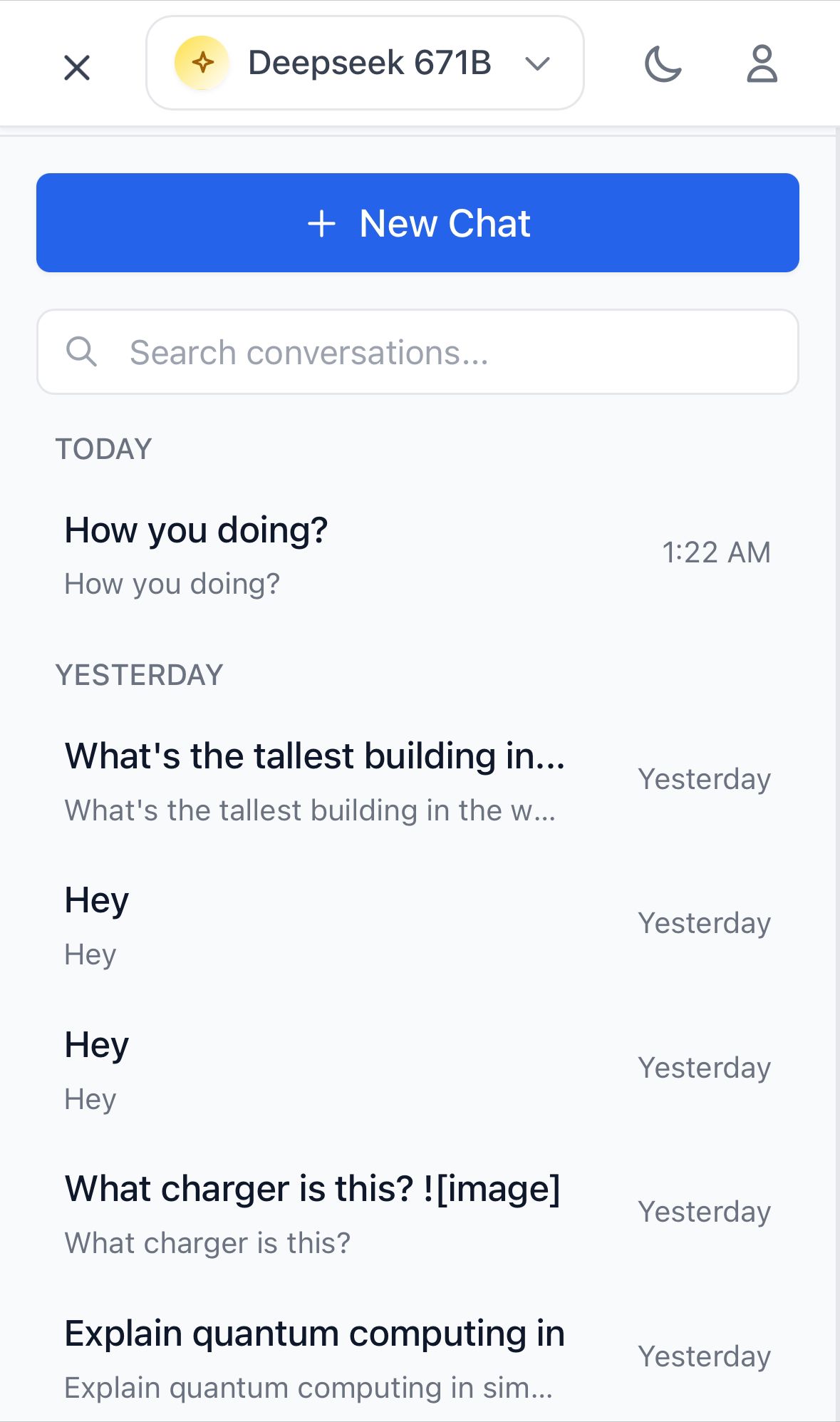Close the sidebar with the X icon
Screen dimensions: 840x1422
tap(77, 68)
